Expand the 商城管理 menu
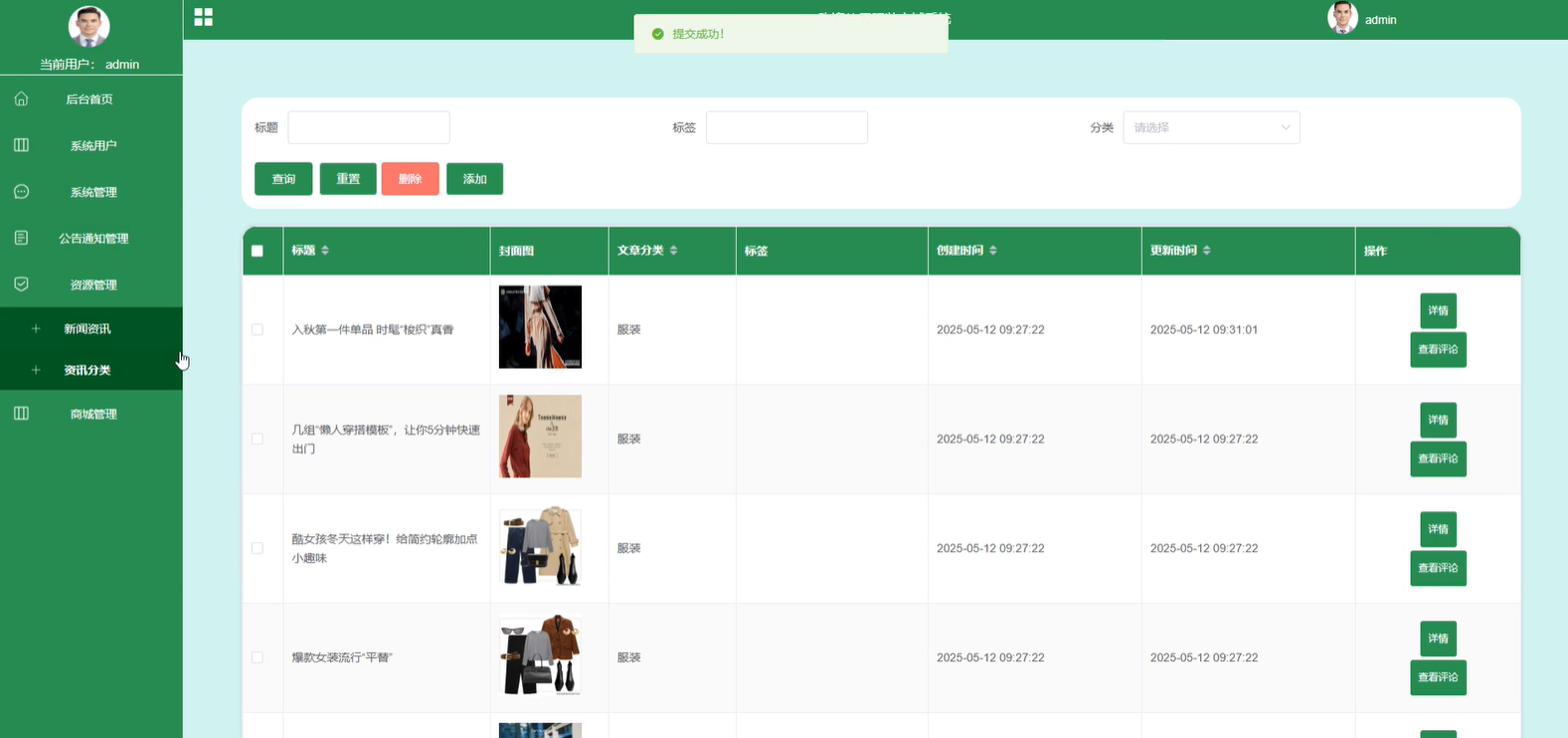This screenshot has height=738, width=1568. click(90, 413)
